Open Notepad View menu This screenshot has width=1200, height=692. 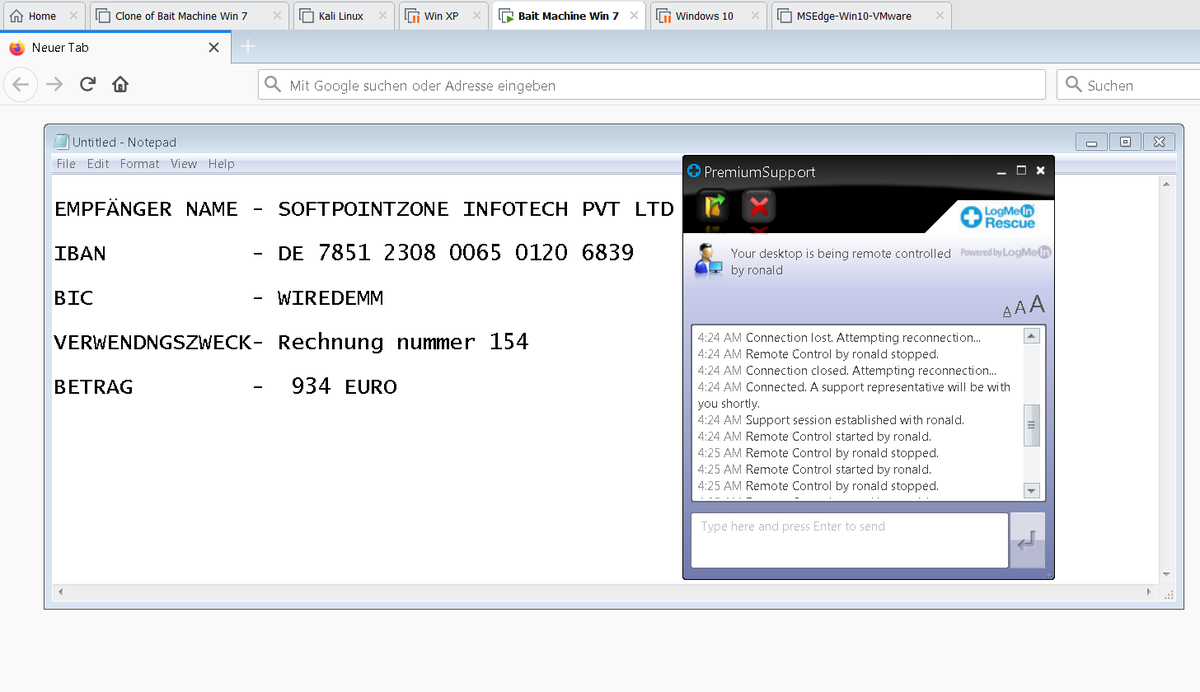tap(184, 164)
